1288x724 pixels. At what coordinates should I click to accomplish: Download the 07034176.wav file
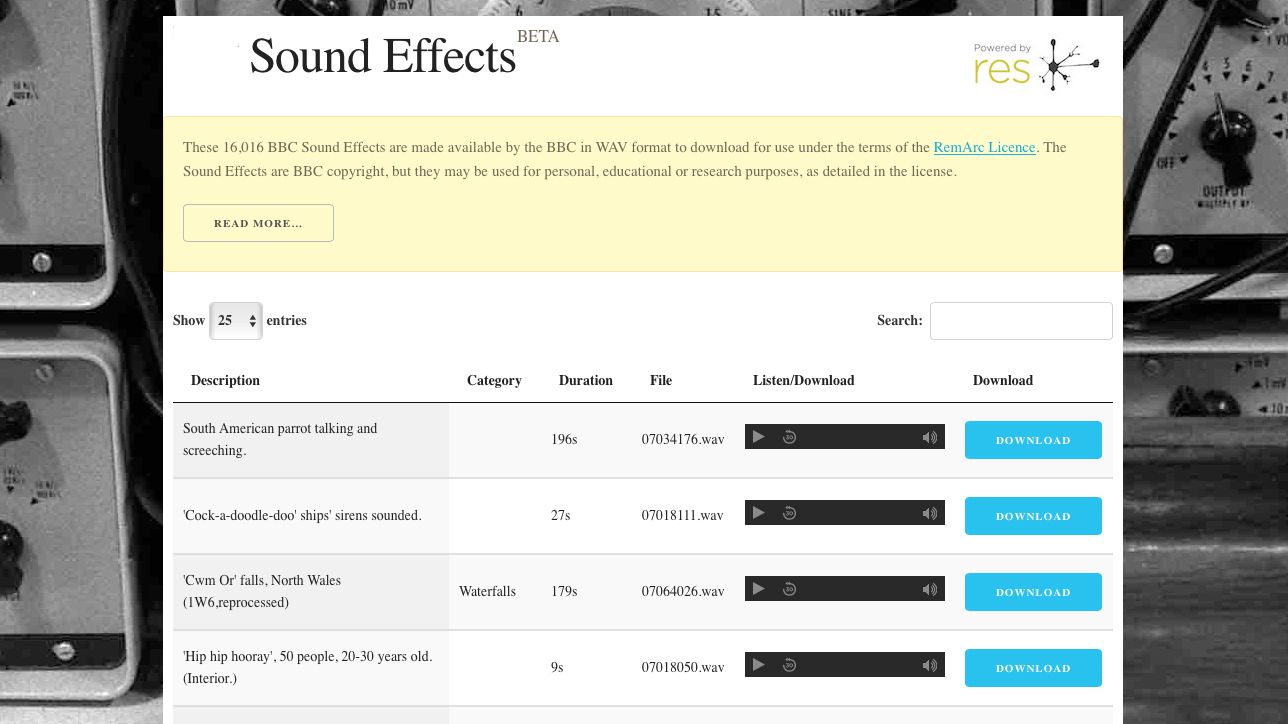pyautogui.click(x=1033, y=440)
